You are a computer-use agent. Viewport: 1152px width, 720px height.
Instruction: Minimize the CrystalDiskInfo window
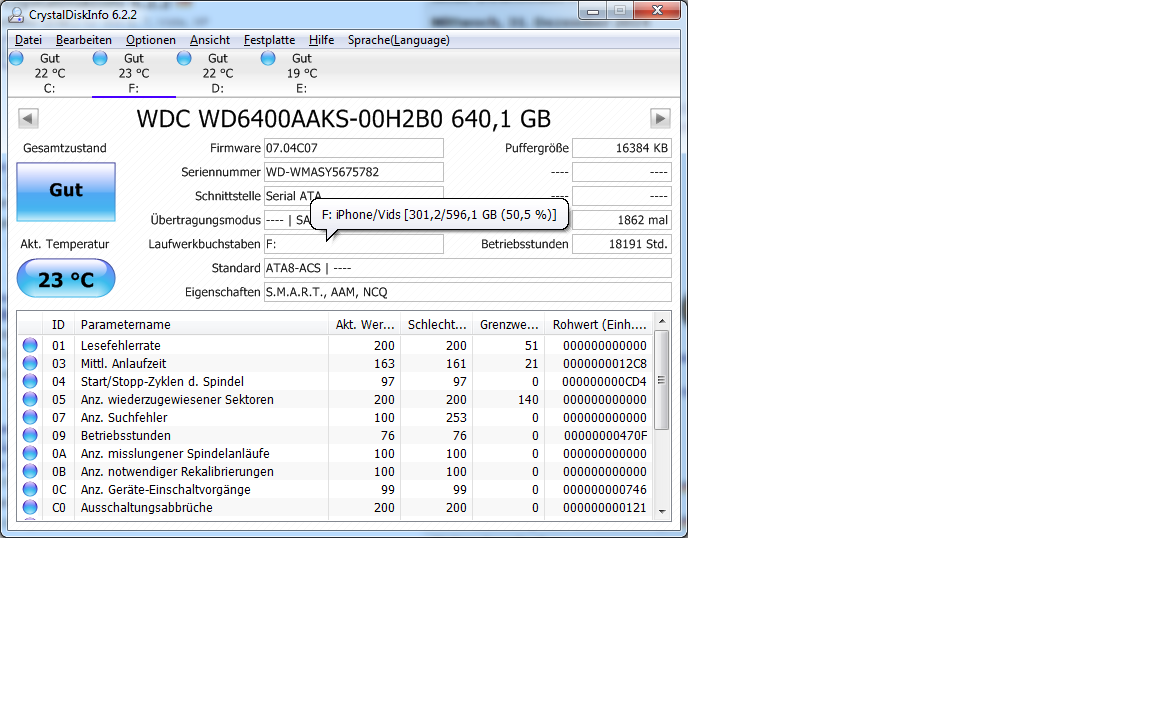point(593,11)
